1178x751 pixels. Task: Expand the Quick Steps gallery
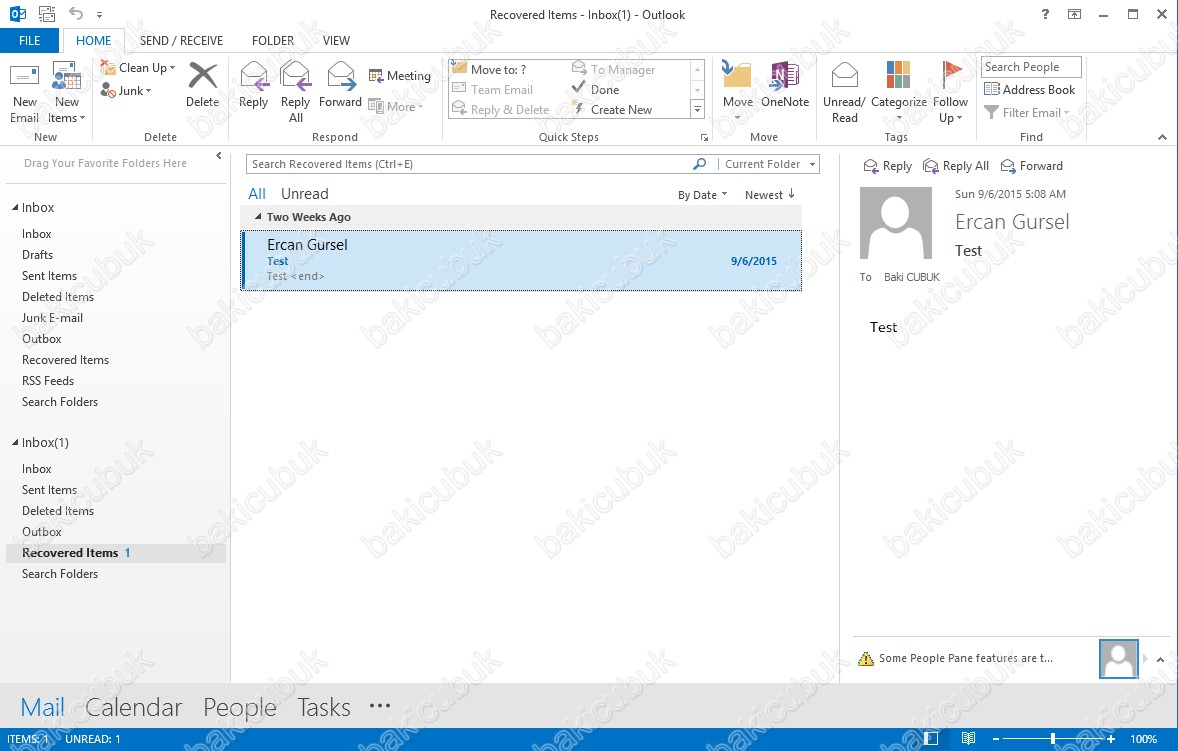(x=697, y=110)
